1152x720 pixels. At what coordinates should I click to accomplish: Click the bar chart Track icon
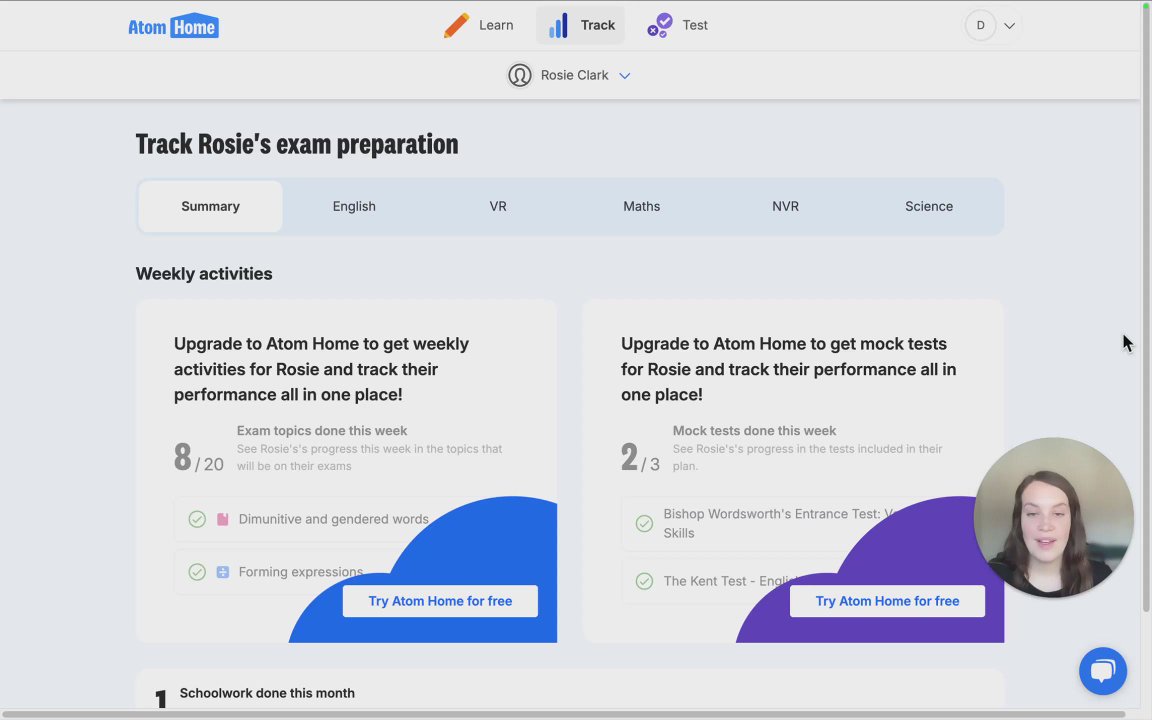point(558,25)
